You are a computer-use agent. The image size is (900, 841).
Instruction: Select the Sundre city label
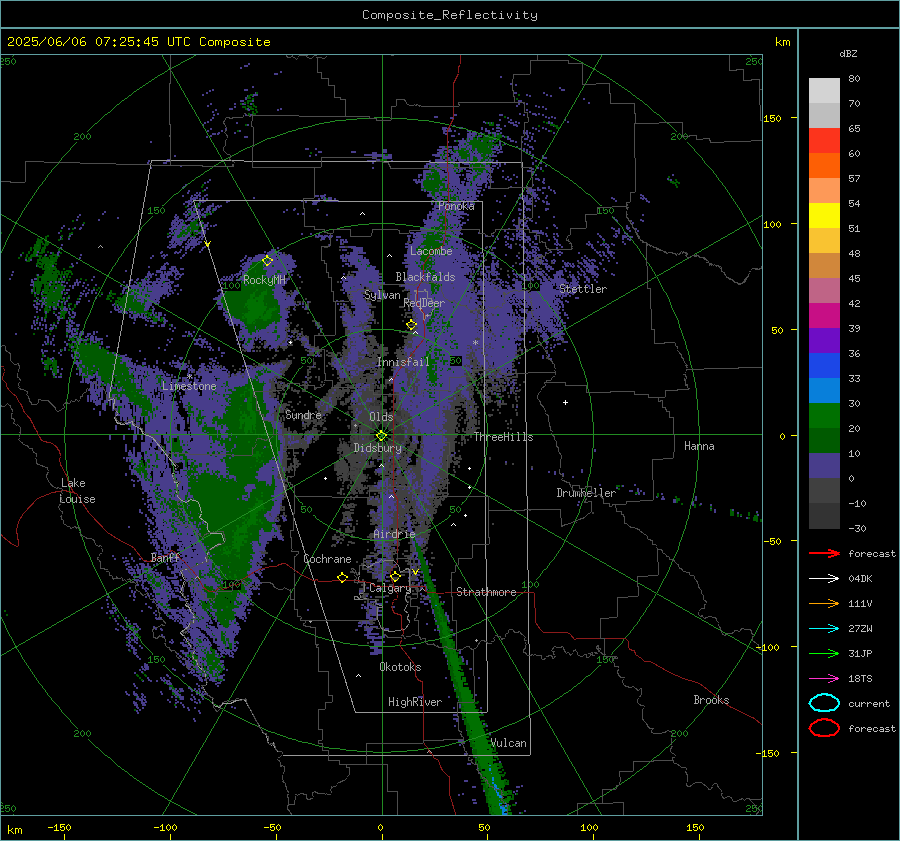click(303, 415)
